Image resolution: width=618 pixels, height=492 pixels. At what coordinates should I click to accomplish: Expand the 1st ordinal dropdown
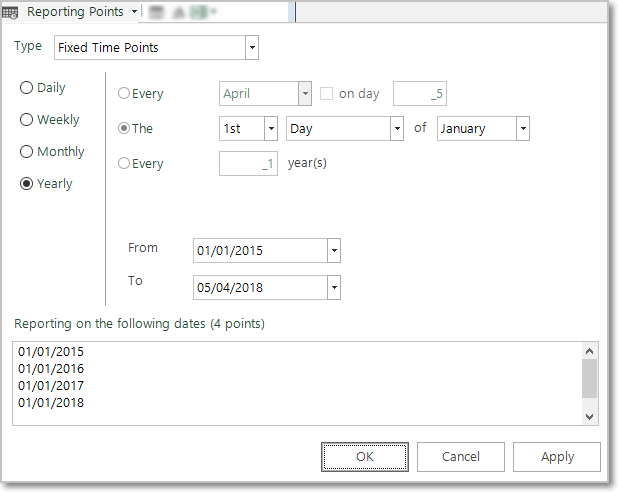pos(271,129)
